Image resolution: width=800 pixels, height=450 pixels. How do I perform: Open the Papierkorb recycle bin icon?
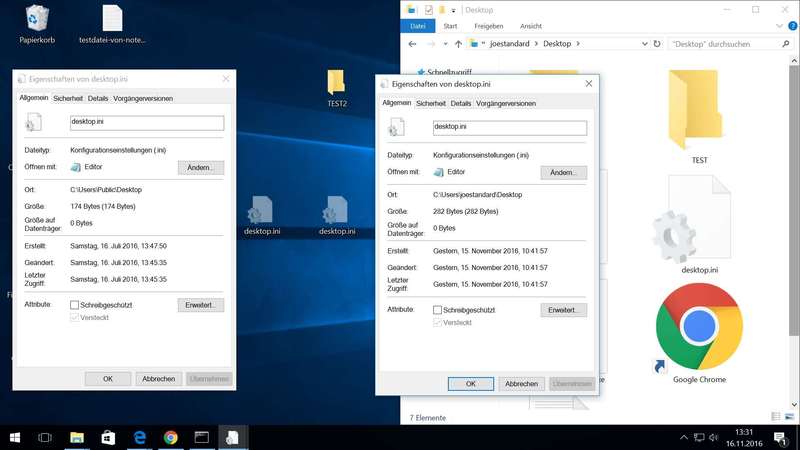tap(39, 20)
